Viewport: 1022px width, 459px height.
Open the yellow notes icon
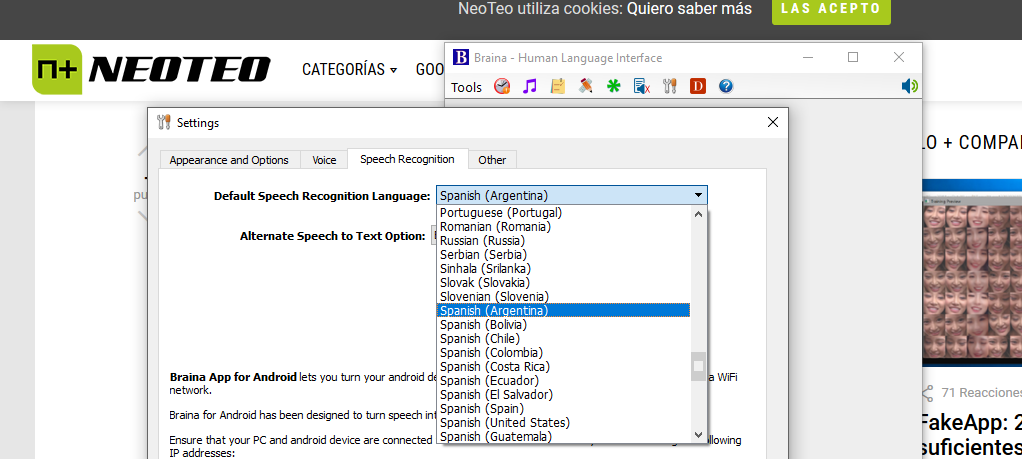(557, 86)
